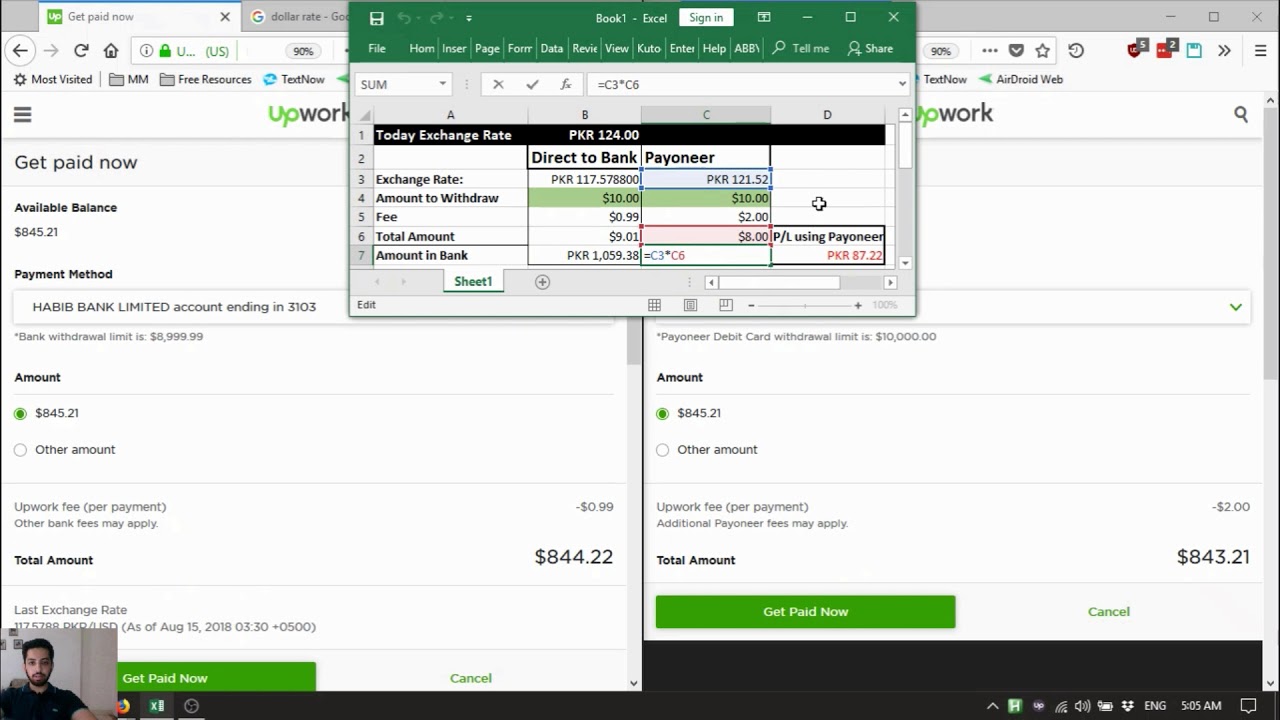1280x720 pixels.
Task: Open the Help ribbon tab
Action: [x=714, y=48]
